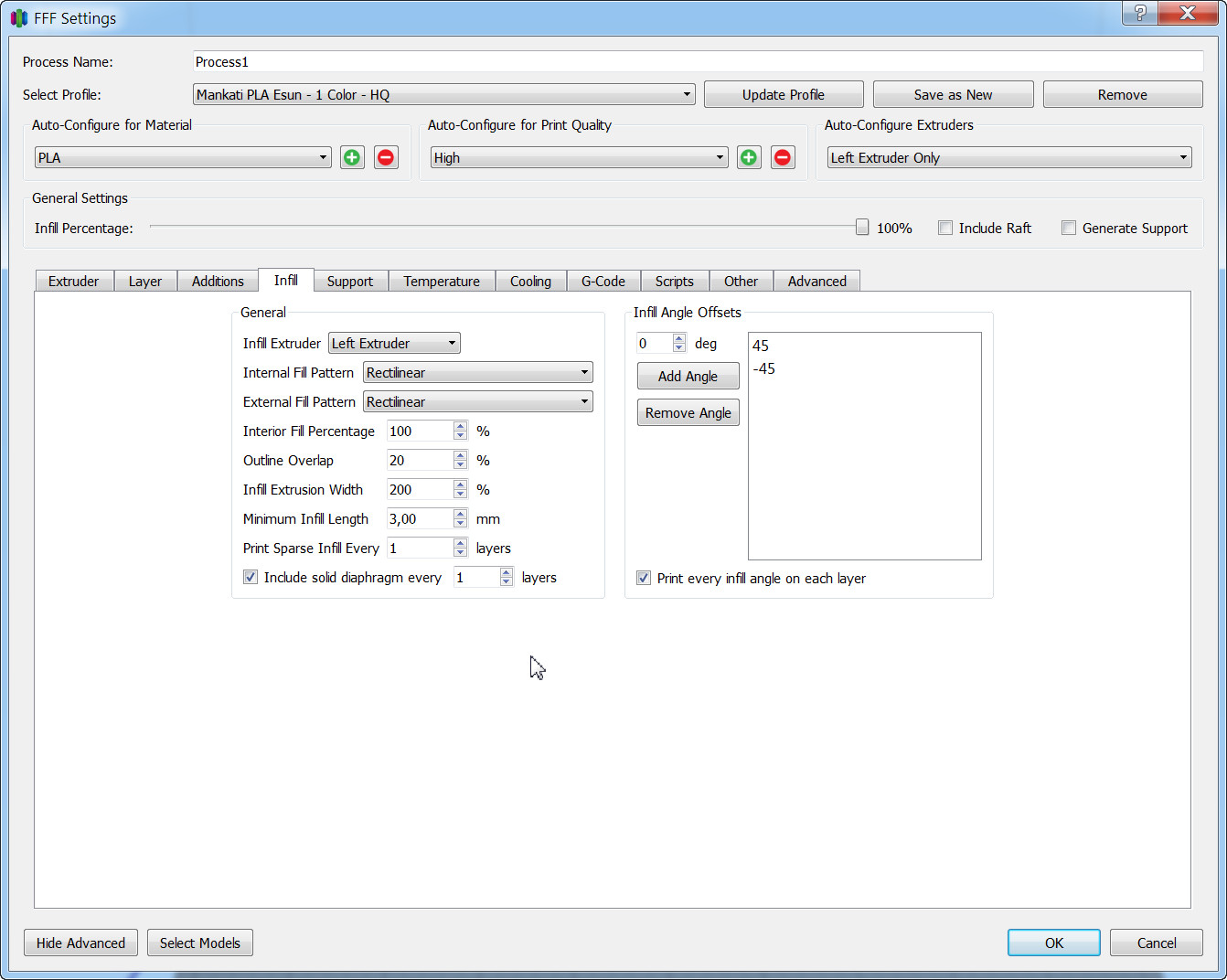Viewport: 1227px width, 980px height.
Task: Click the Add Angle button
Action: click(x=688, y=376)
